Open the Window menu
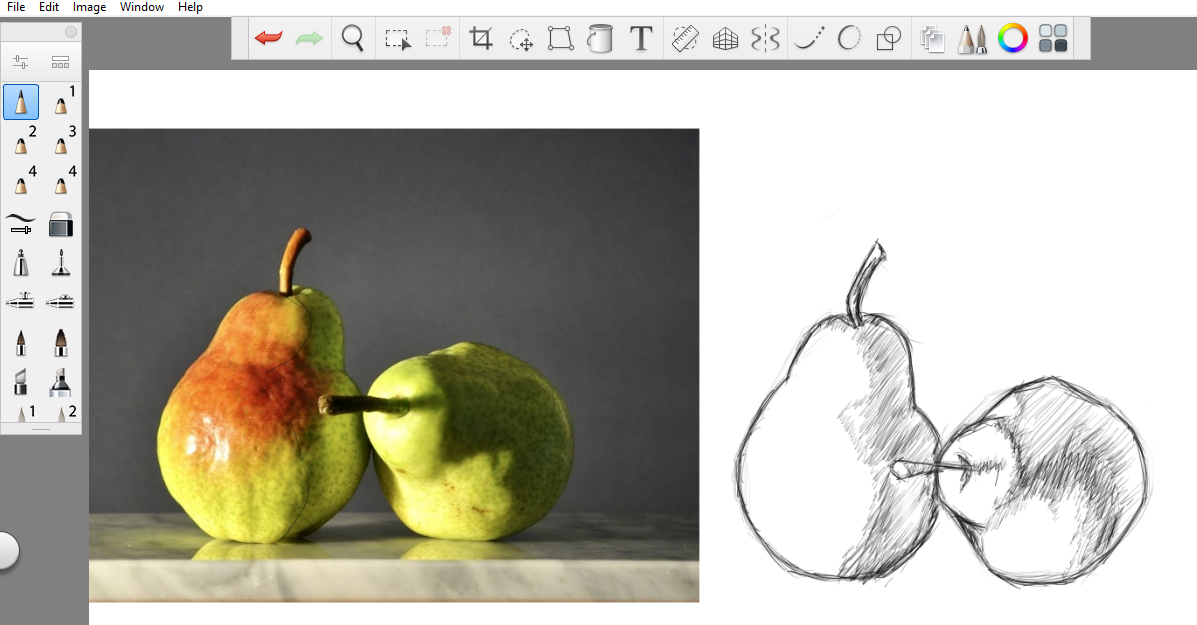This screenshot has height=625, width=1197. pos(142,7)
